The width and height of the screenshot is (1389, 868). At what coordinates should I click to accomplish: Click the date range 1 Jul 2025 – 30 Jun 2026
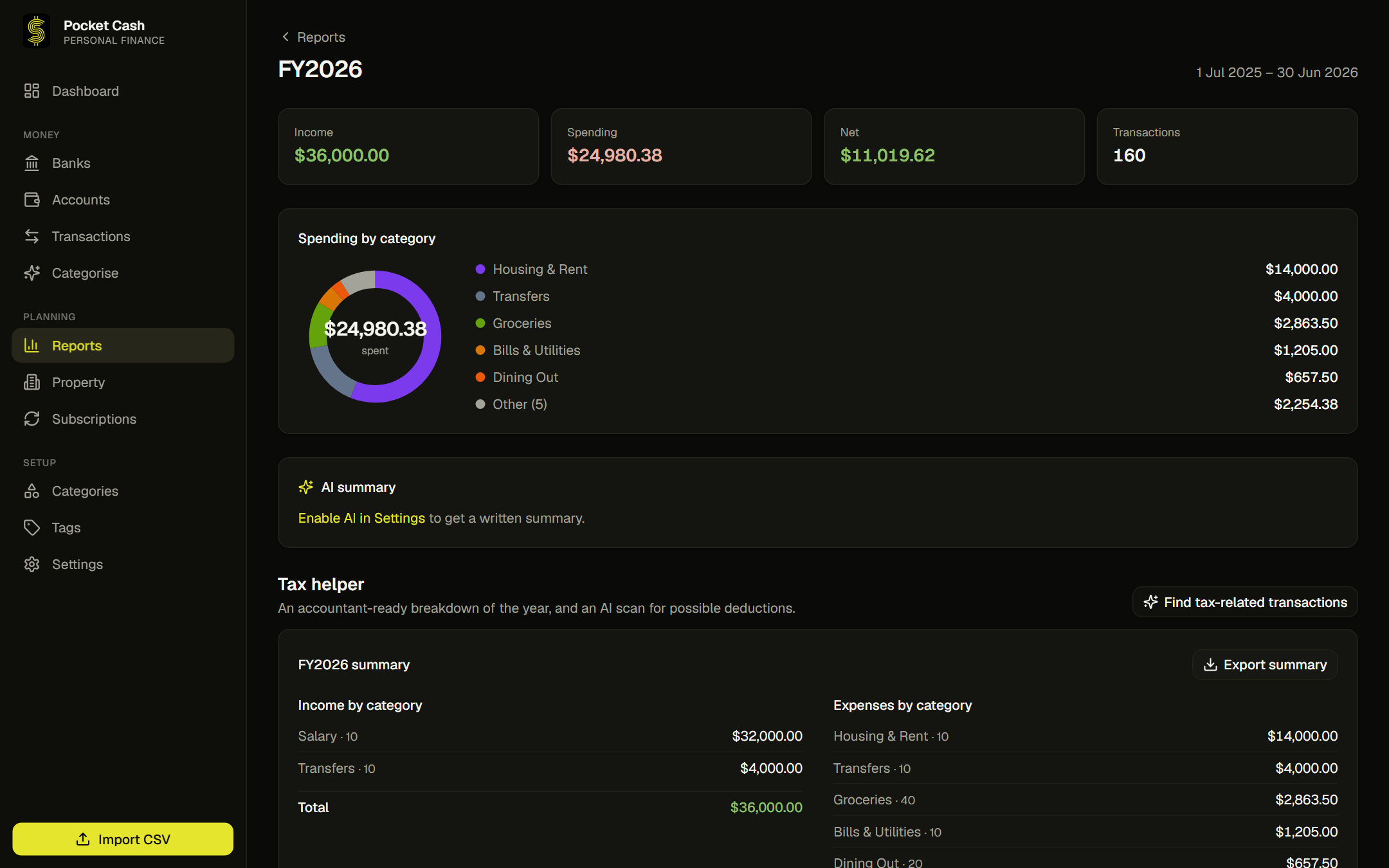tap(1276, 73)
